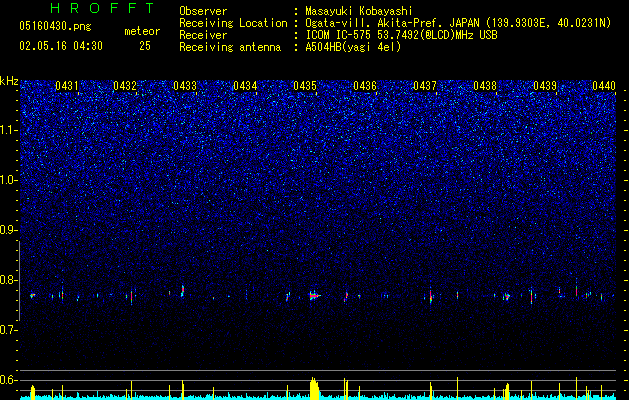
Task: Click the Observer label
Action: (x=203, y=11)
